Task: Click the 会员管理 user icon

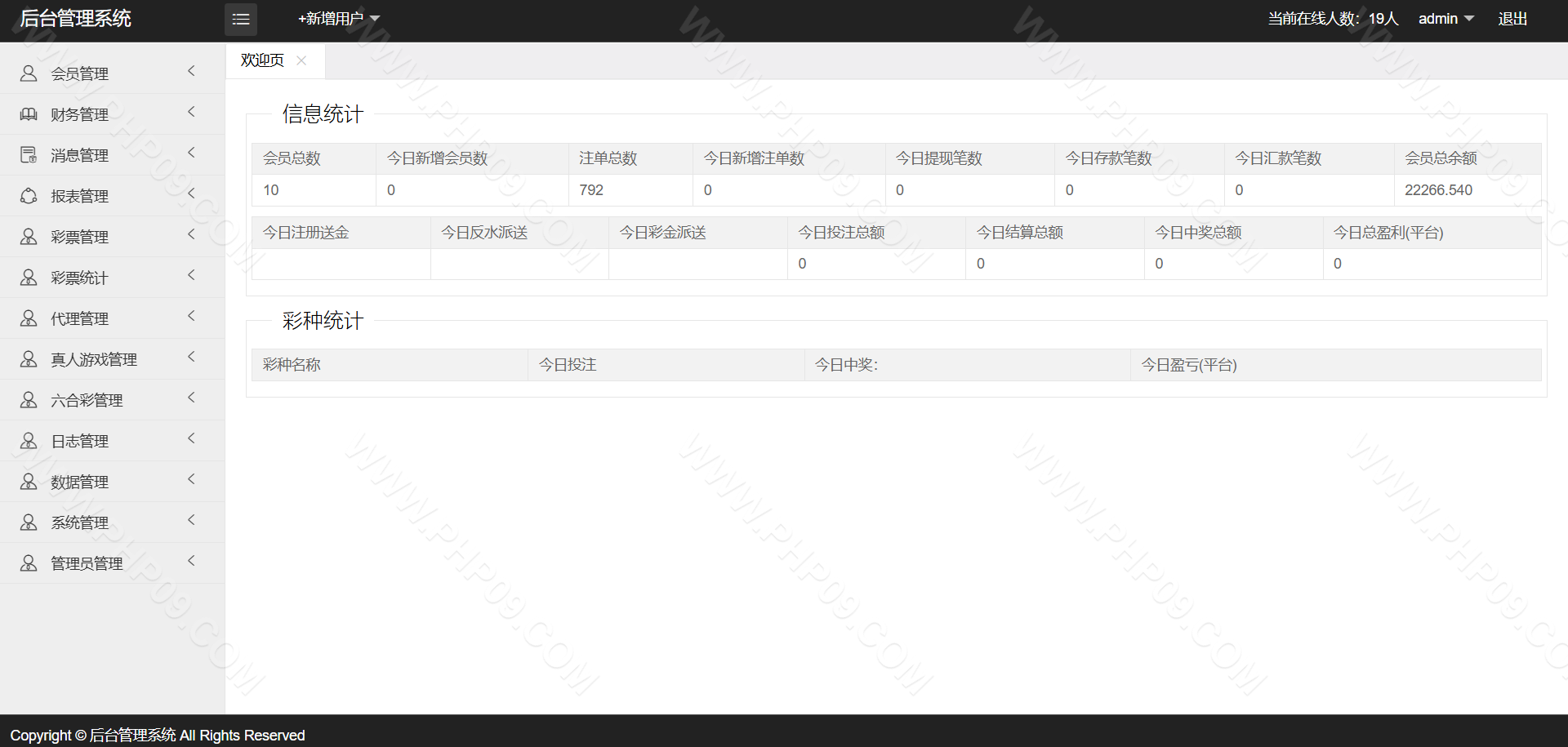Action: (x=29, y=73)
